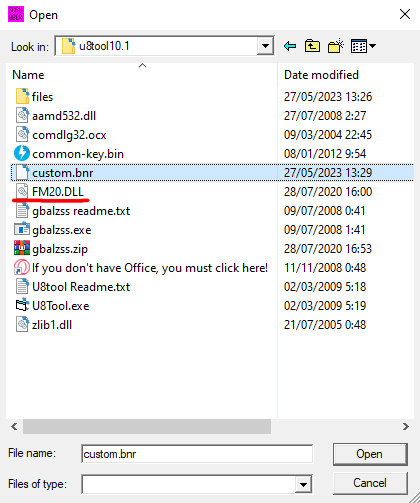Create a new folder via toolbar icon
420x503 pixels.
pyautogui.click(x=336, y=46)
